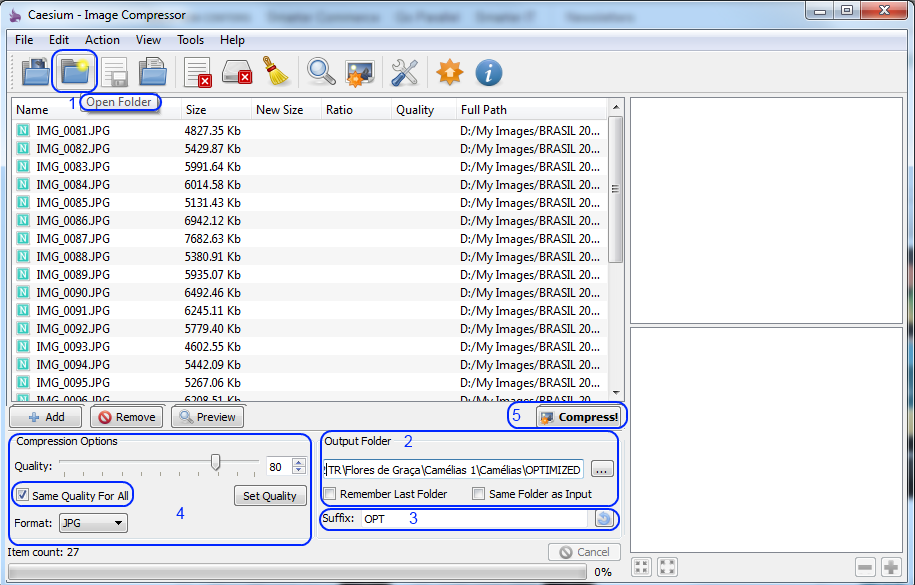The height and width of the screenshot is (585, 915).
Task: Click the Ratio column header
Action: click(356, 110)
